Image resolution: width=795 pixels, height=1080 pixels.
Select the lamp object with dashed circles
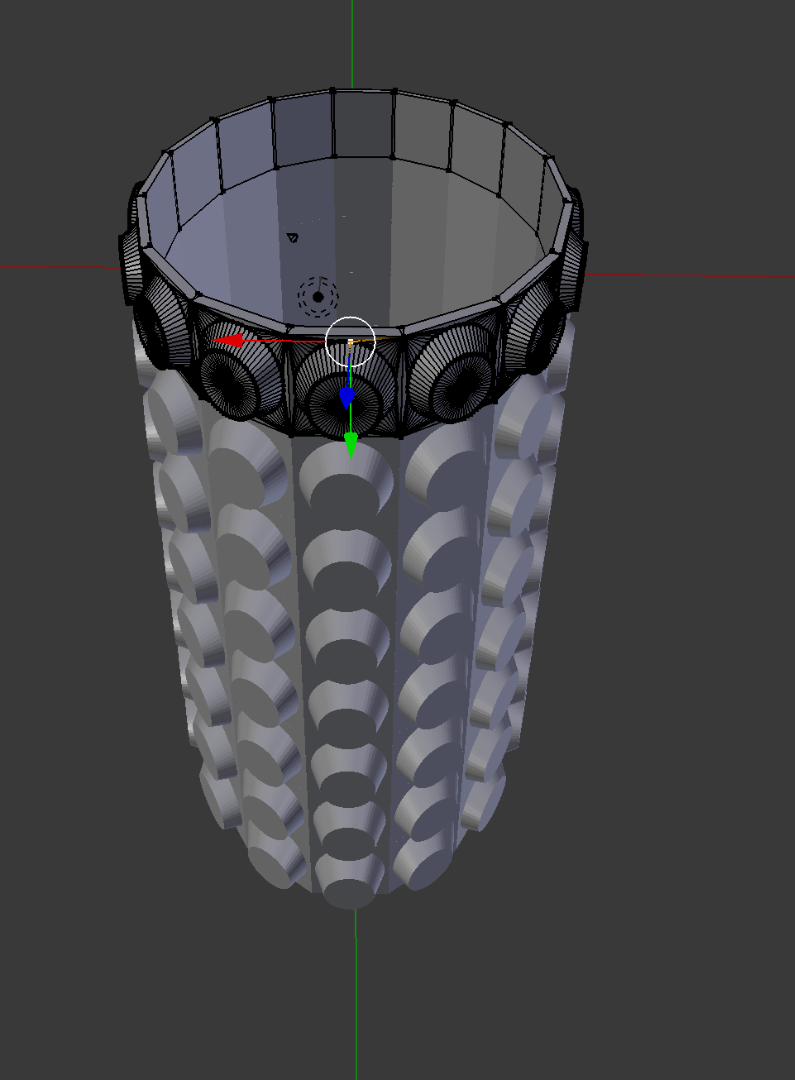(318, 297)
